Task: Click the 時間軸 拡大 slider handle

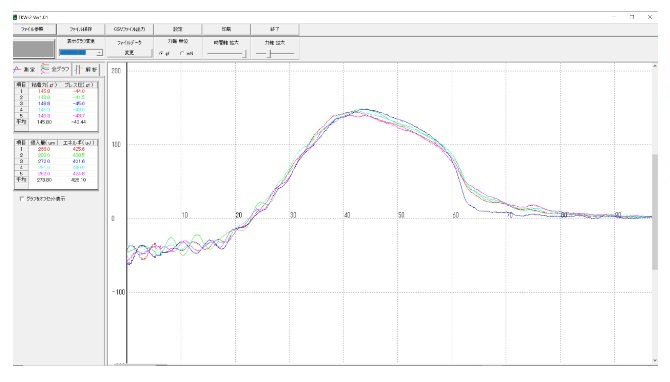Action: [244, 53]
